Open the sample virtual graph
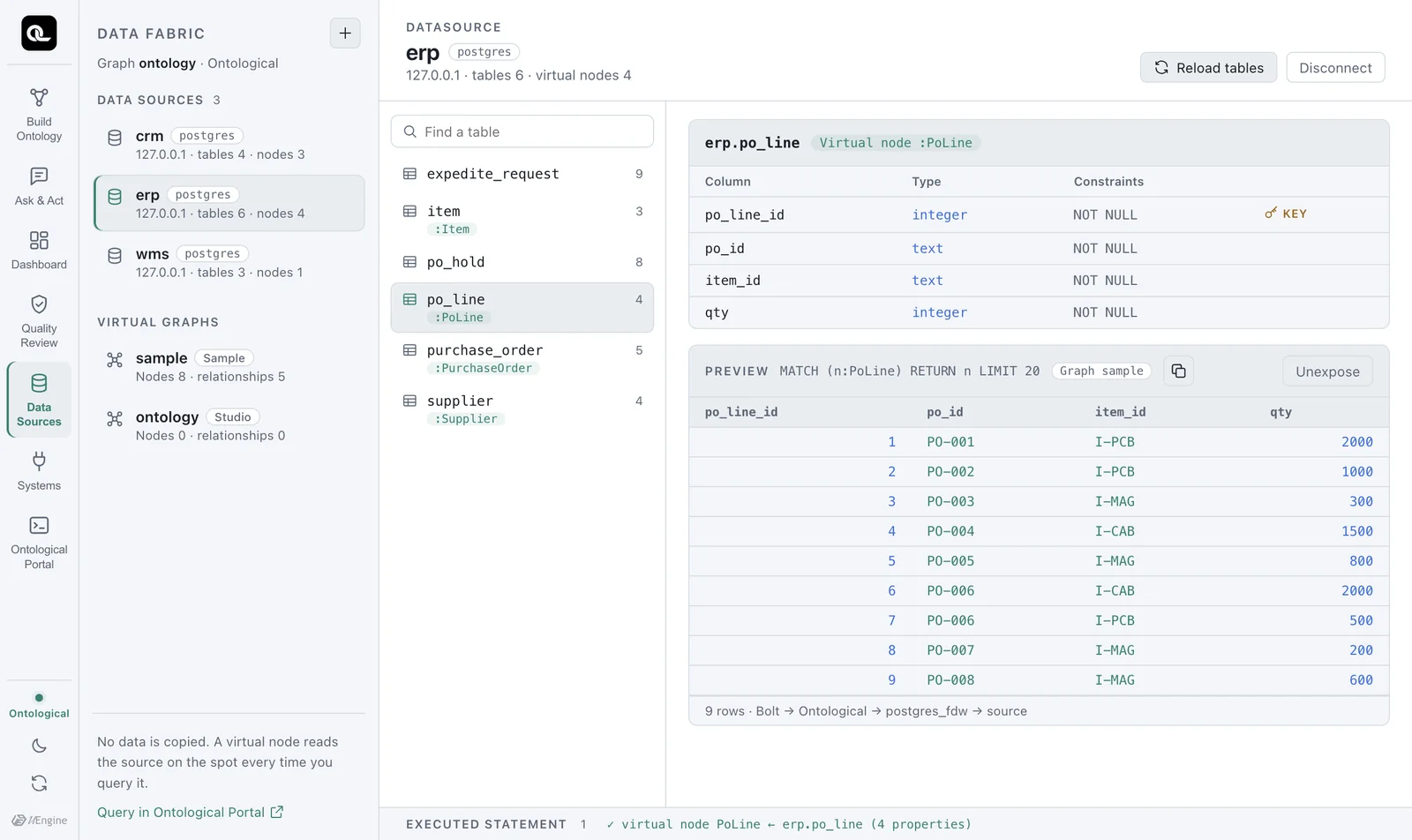The width and height of the screenshot is (1412, 840). pyautogui.click(x=229, y=367)
